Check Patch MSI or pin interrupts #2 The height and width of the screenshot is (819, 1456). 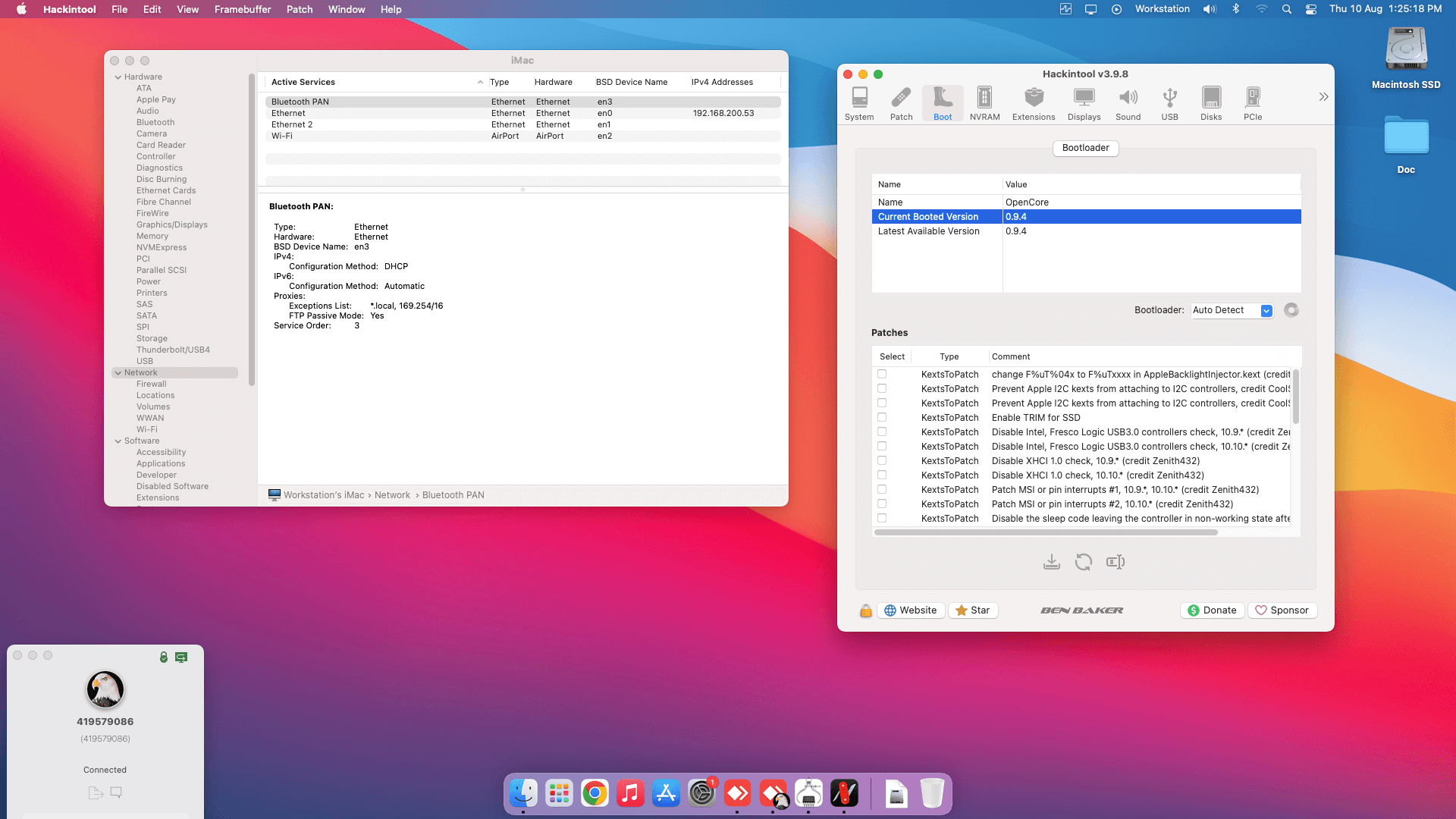coord(882,504)
